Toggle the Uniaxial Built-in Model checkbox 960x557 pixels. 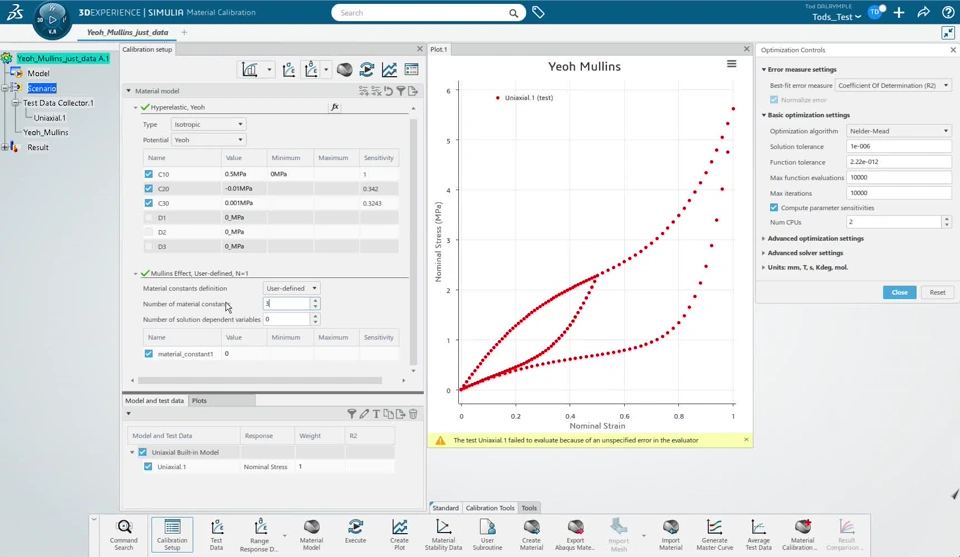point(143,452)
